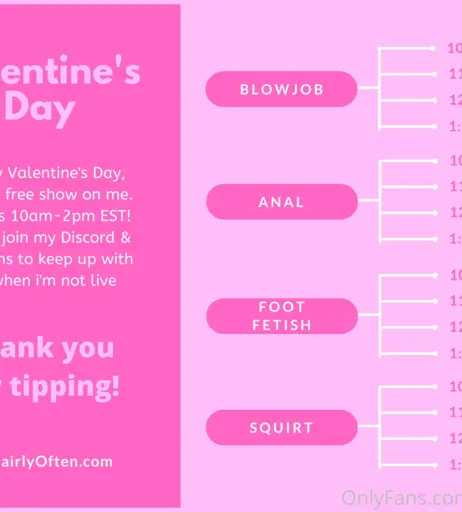Click the Valentine's Day heading text
The height and width of the screenshot is (512, 462).
pyautogui.click(x=70, y=91)
